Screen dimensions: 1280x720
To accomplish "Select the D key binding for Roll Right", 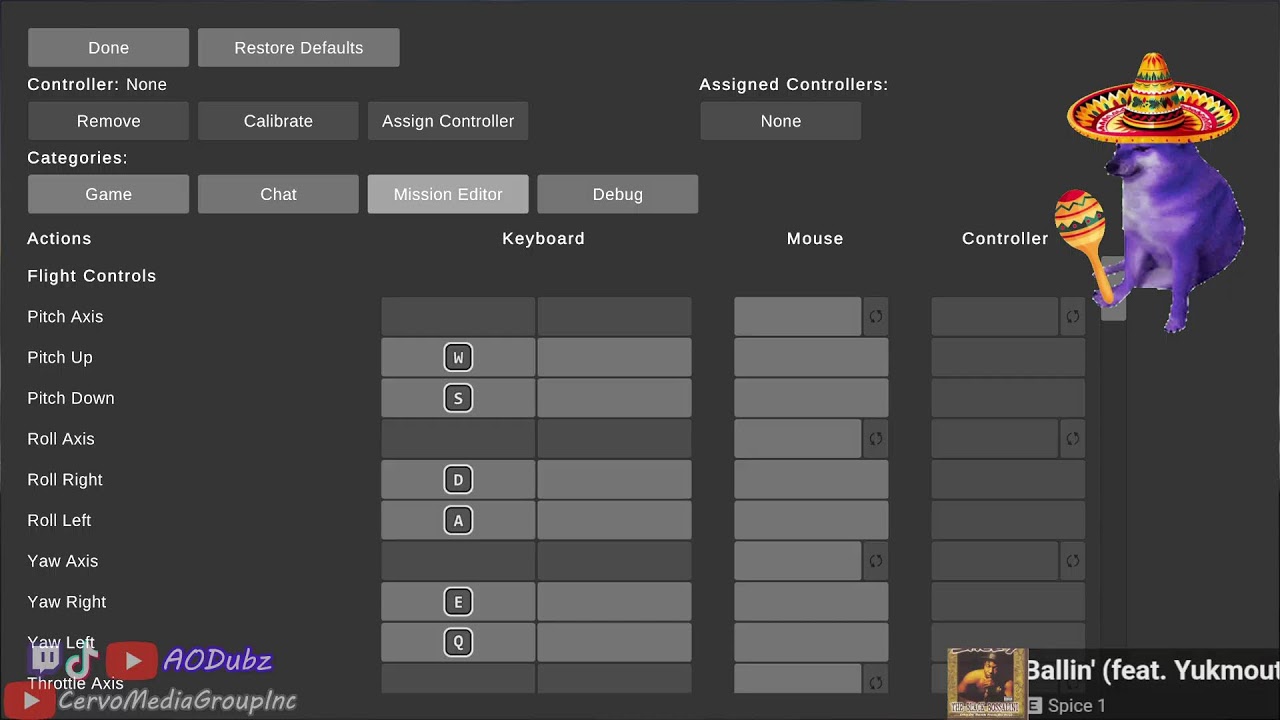I will coord(458,480).
